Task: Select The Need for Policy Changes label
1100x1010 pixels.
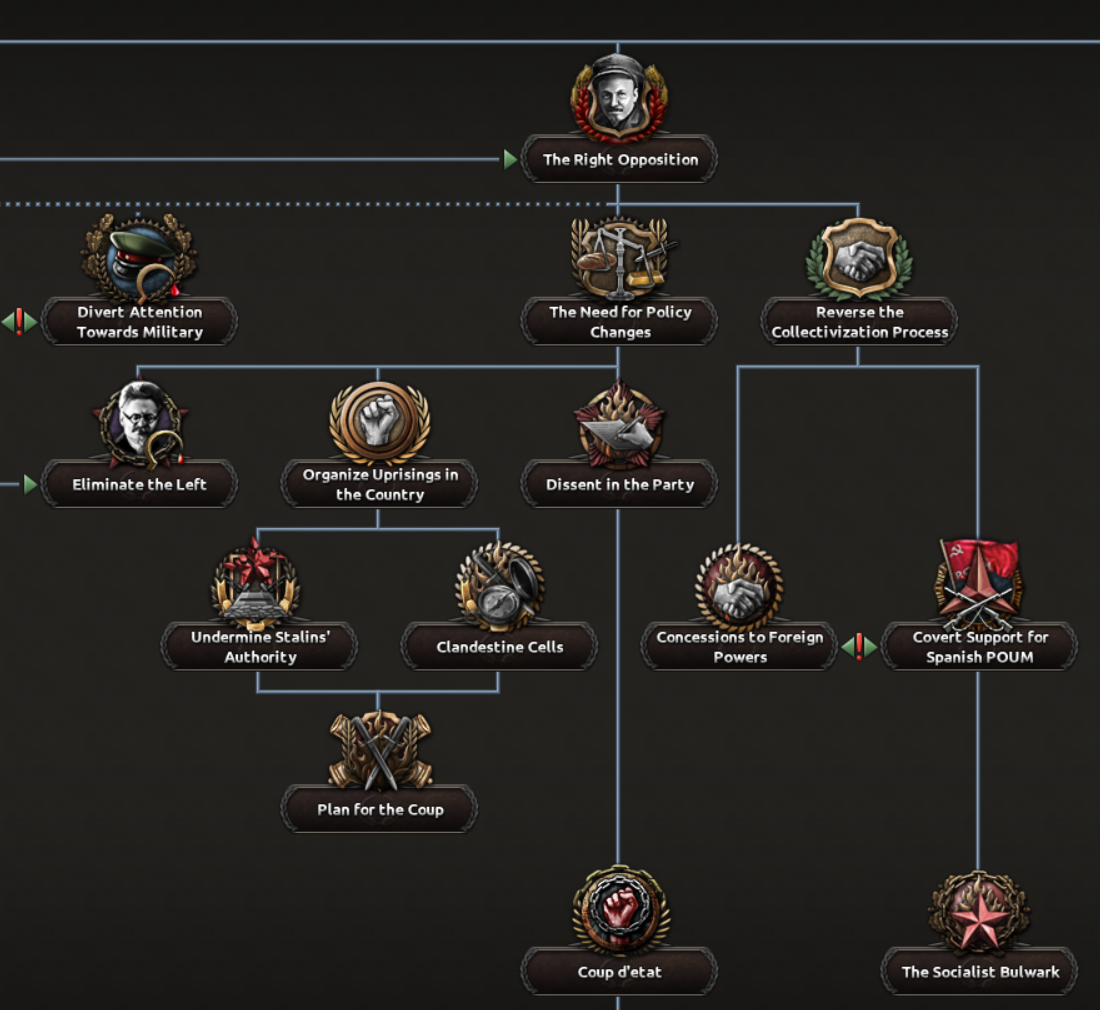Action: click(620, 321)
